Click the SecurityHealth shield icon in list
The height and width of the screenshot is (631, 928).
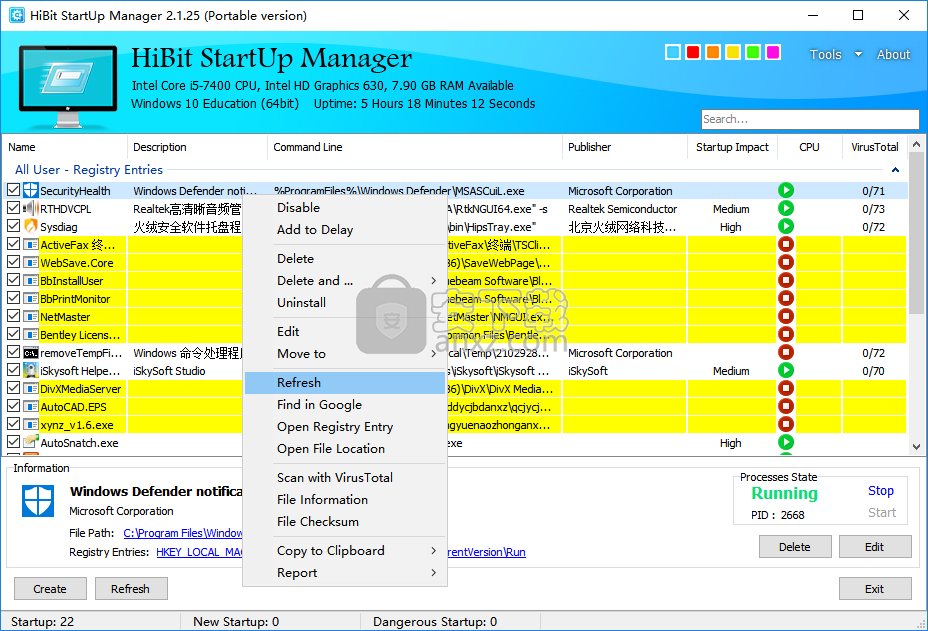tap(30, 191)
